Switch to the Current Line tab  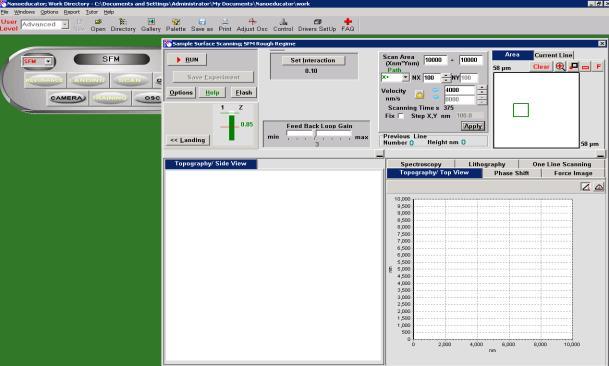point(553,55)
